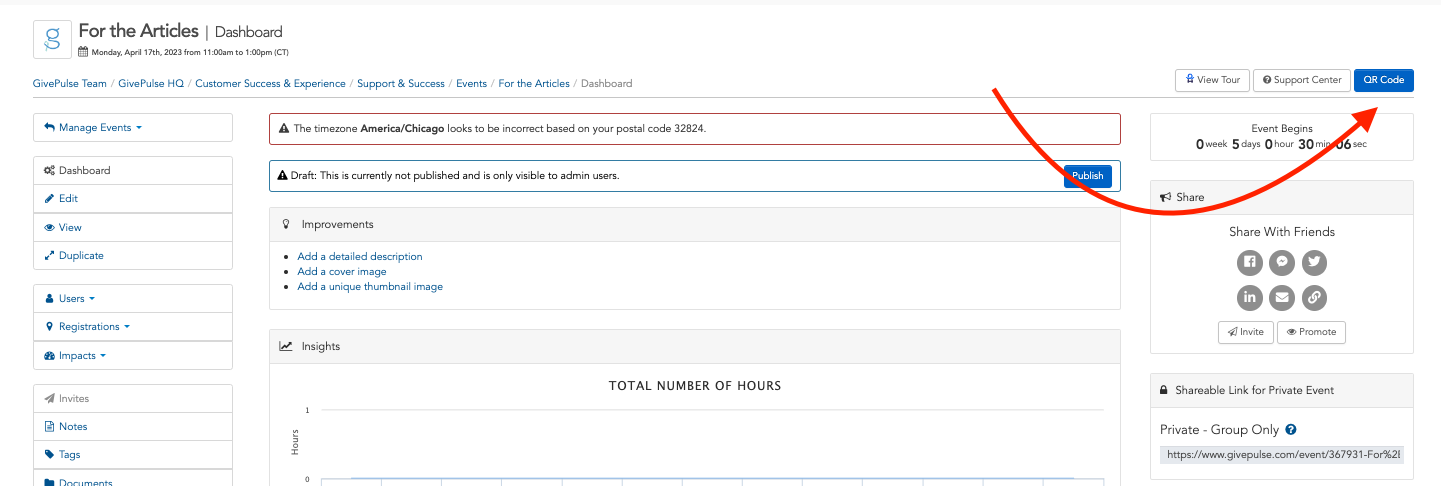This screenshot has height=486, width=1441.
Task: Expand the Users menu
Action: [x=133, y=298]
